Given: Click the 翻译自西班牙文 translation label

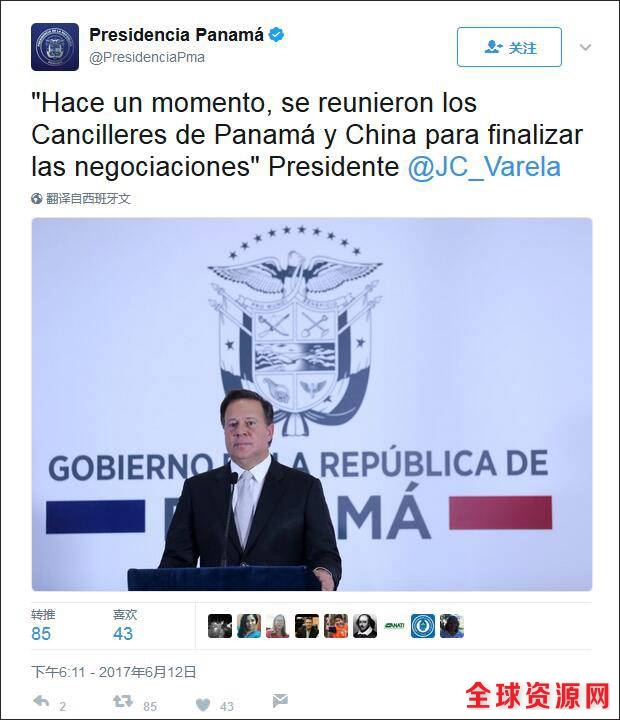Looking at the screenshot, I should coord(88,199).
